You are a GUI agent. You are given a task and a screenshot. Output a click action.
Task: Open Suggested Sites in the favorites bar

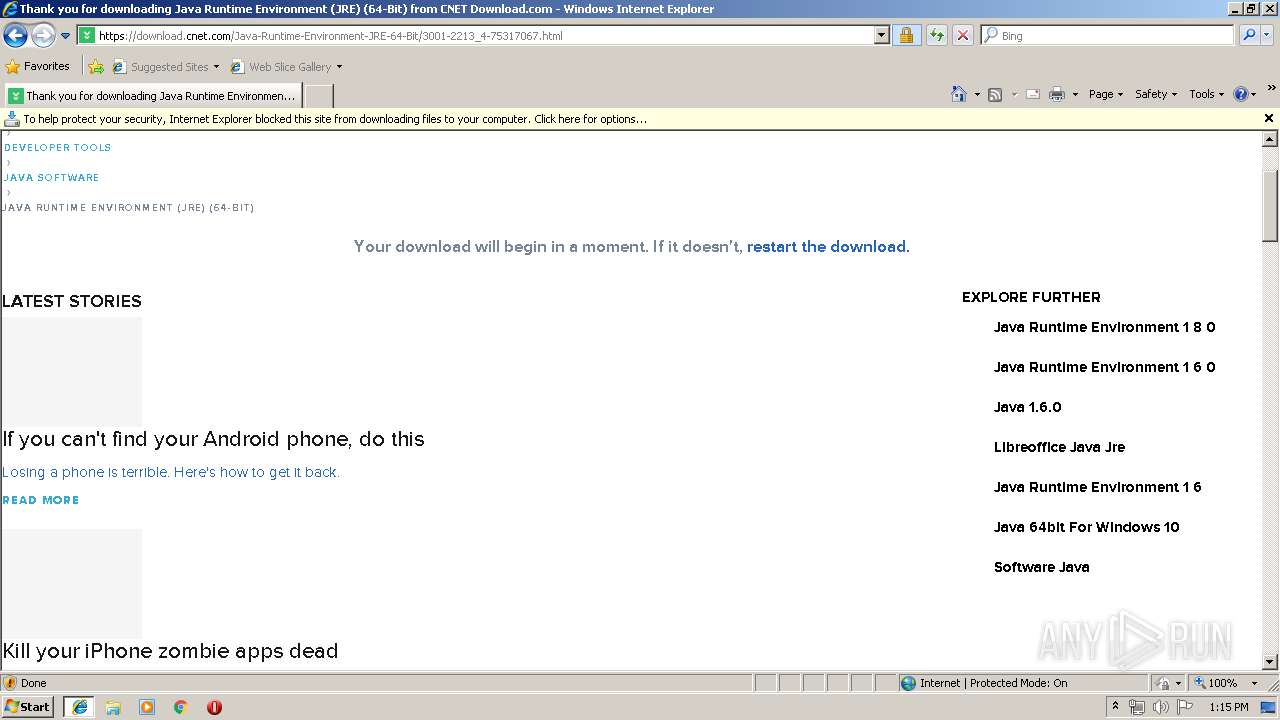pyautogui.click(x=165, y=67)
